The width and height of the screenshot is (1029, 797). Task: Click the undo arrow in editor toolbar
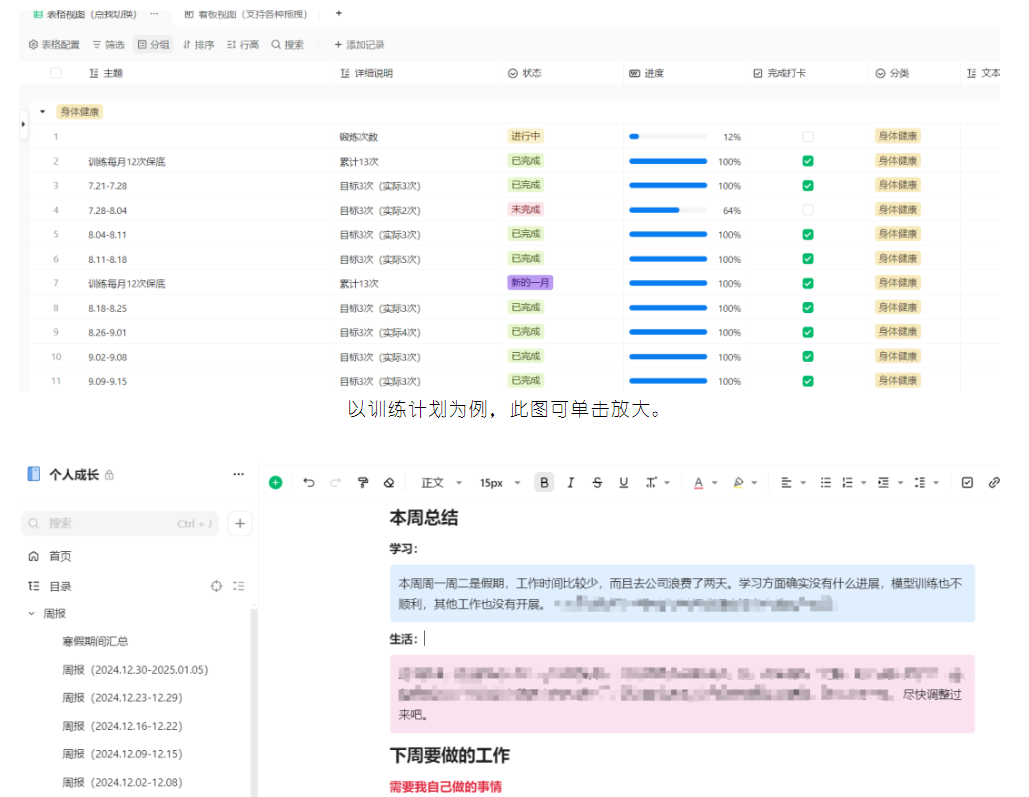click(x=309, y=483)
